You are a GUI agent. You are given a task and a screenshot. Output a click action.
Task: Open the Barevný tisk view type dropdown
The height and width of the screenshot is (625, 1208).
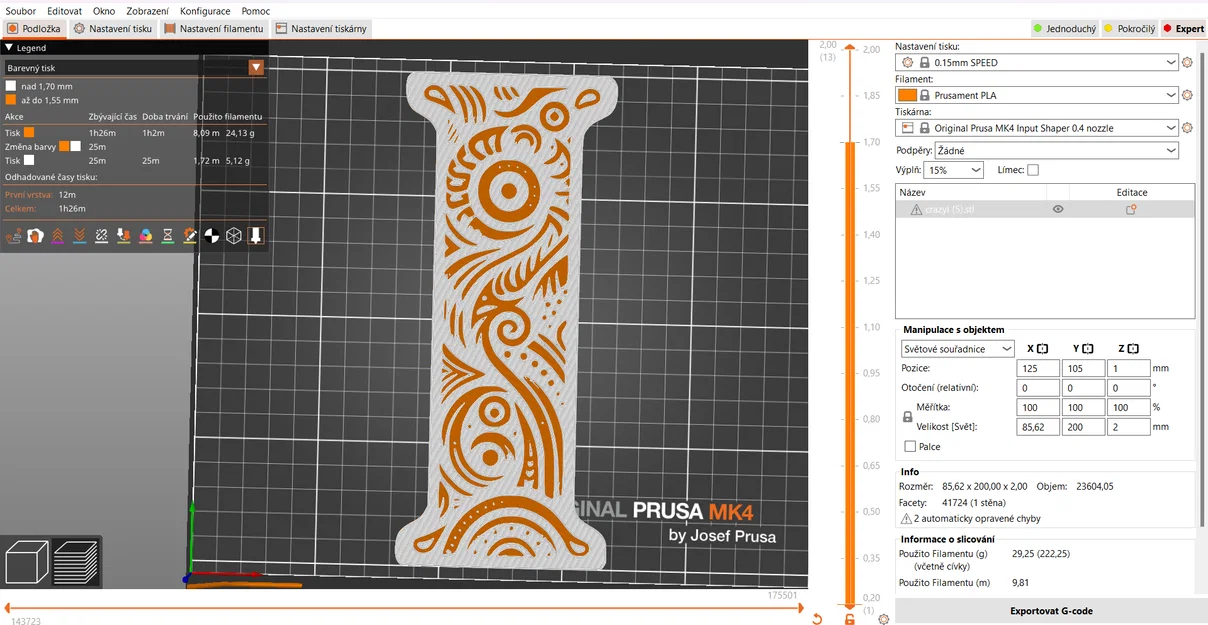coord(135,68)
